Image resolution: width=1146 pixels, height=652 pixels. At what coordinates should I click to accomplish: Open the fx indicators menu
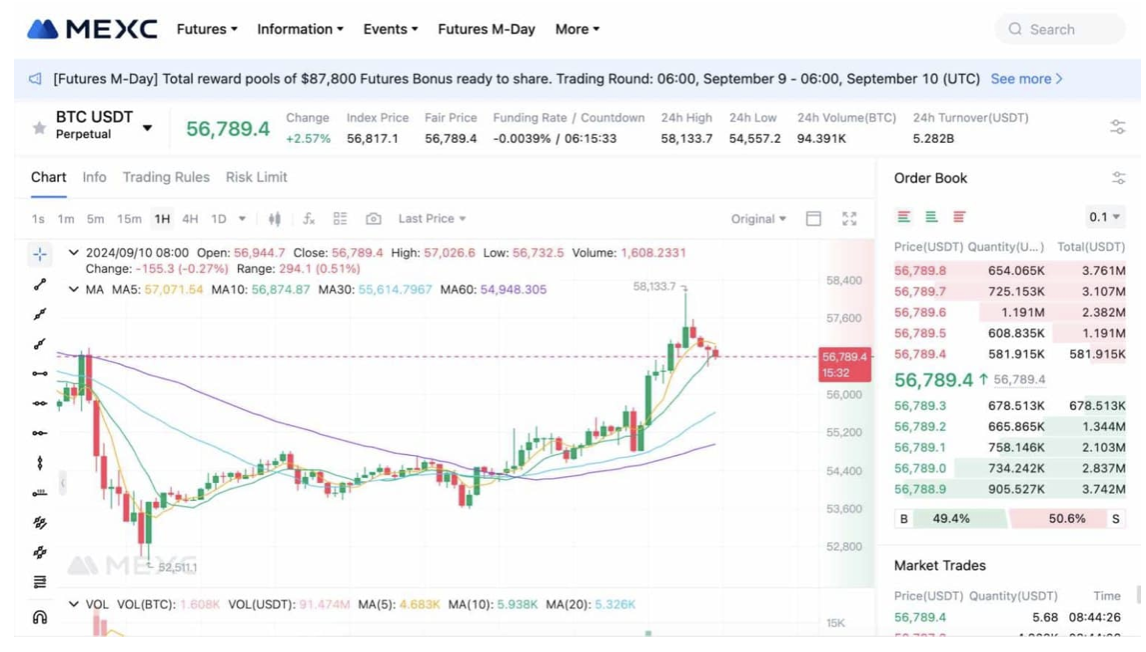pos(308,219)
